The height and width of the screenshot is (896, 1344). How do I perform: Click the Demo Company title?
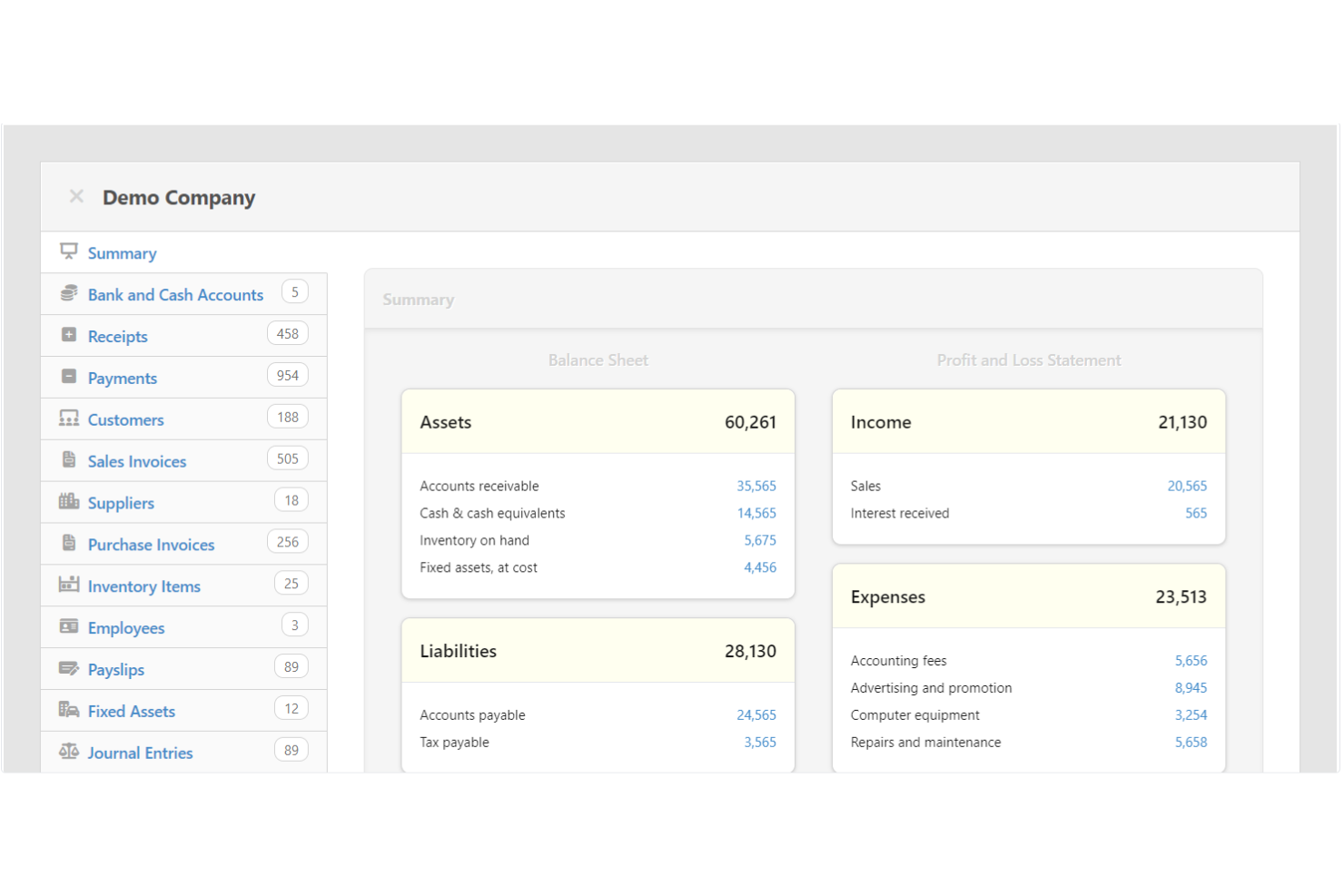pyautogui.click(x=179, y=198)
